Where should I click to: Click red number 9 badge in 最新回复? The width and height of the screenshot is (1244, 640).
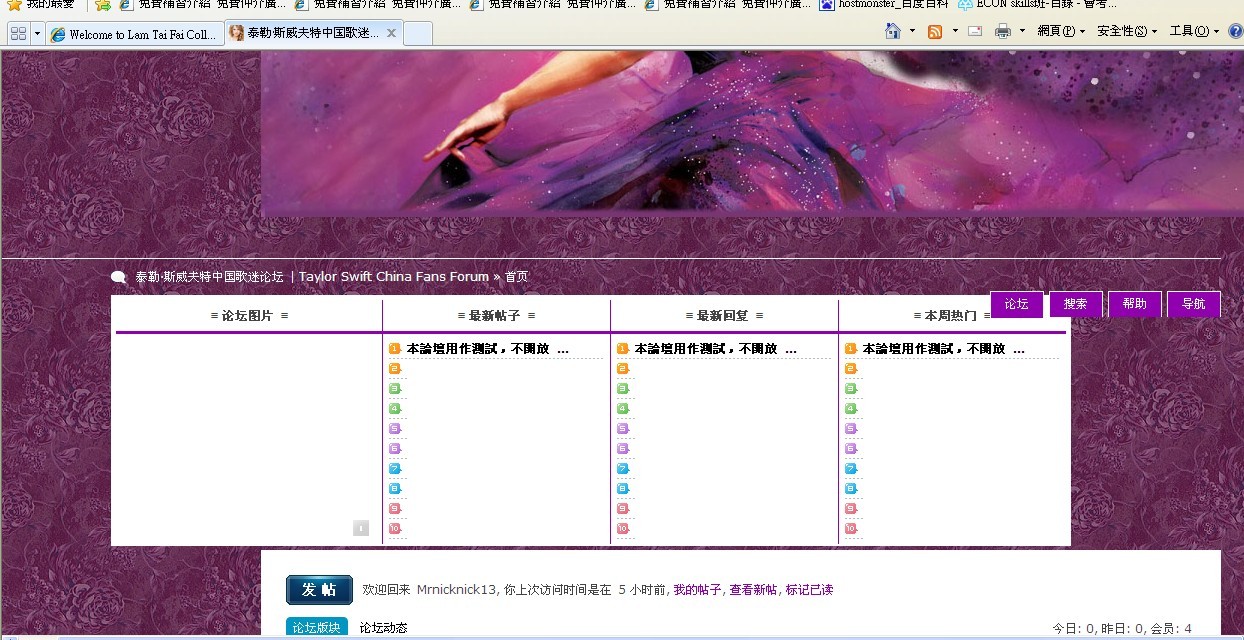coord(623,509)
